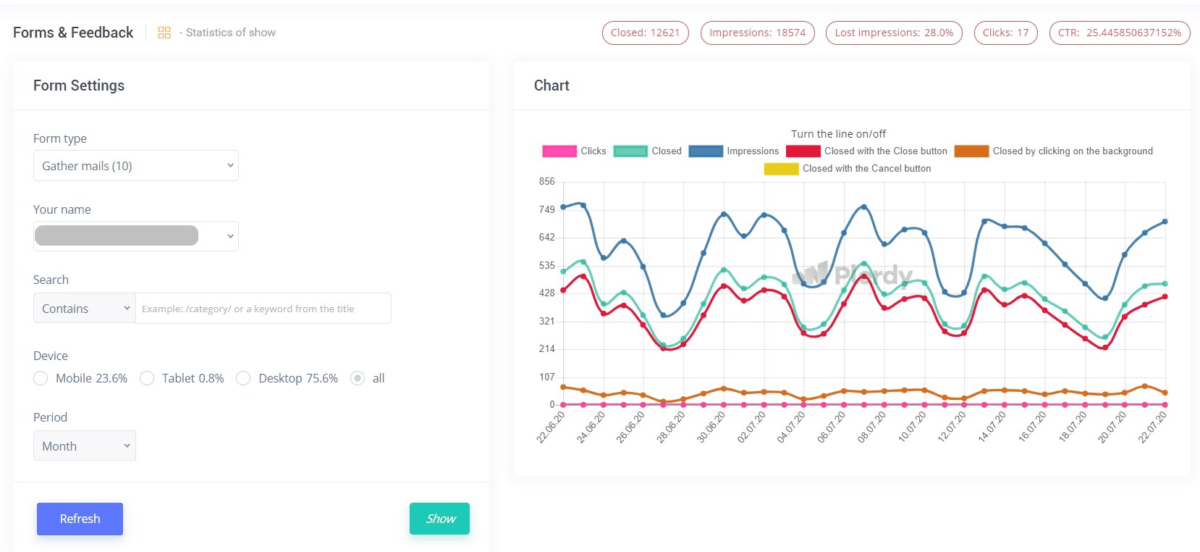Open the Contains search filter dropdown
Screen dimensions: 1200x552
click(84, 308)
